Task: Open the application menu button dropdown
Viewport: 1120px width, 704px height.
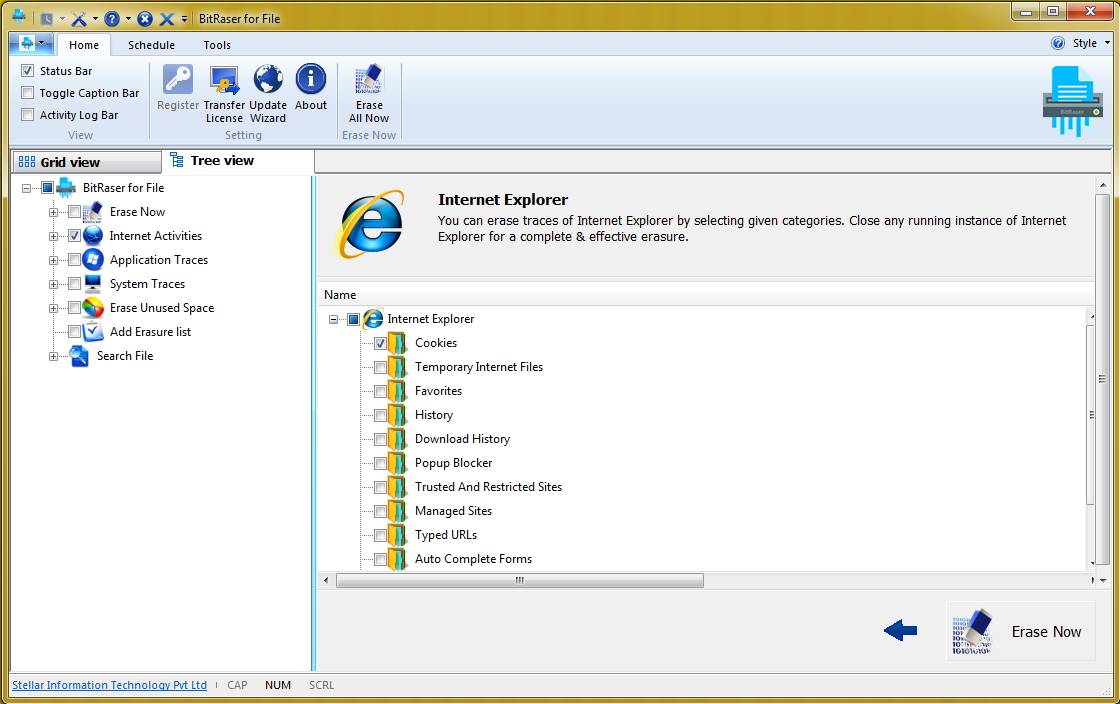Action: 31,44
